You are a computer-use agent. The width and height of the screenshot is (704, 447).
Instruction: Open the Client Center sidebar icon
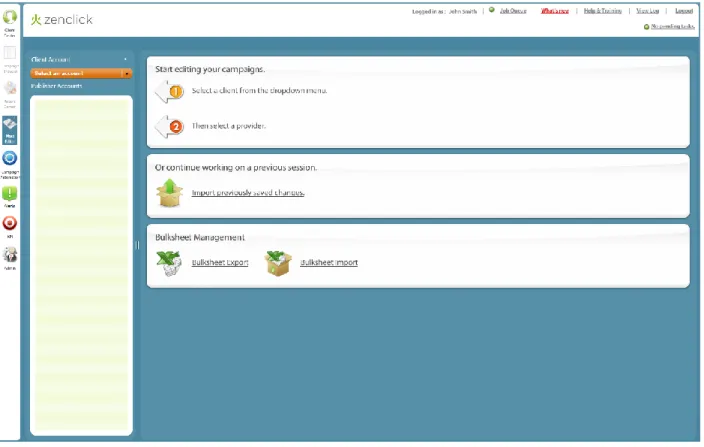point(9,18)
